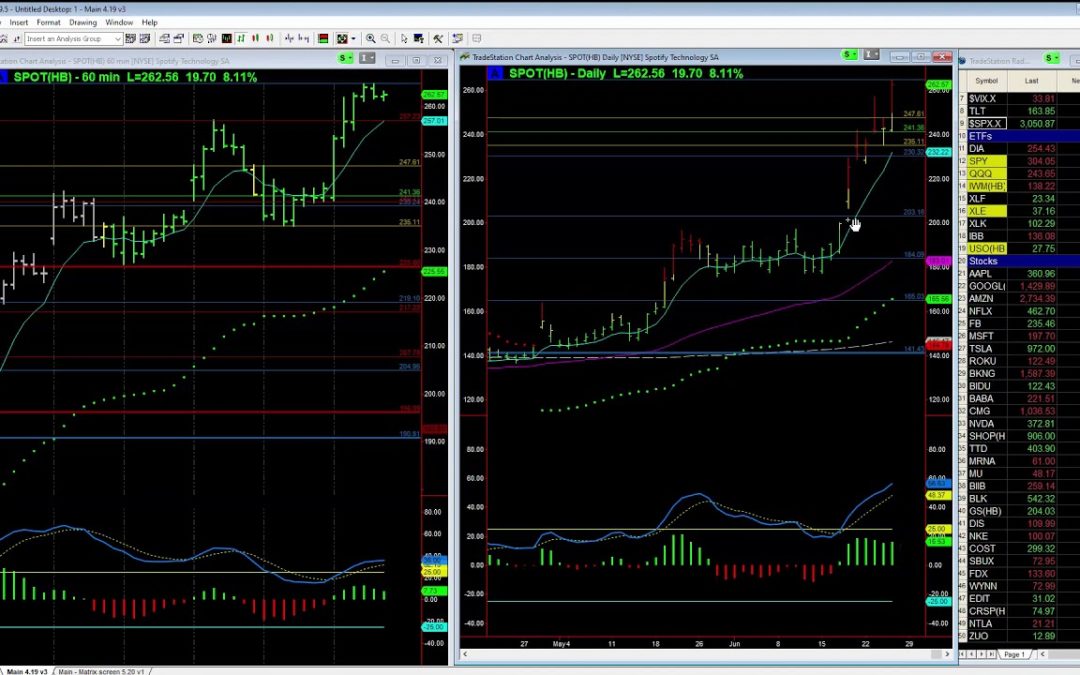Select the NFLX symbol cell
Viewport: 1080px width, 675px height.
coord(987,311)
